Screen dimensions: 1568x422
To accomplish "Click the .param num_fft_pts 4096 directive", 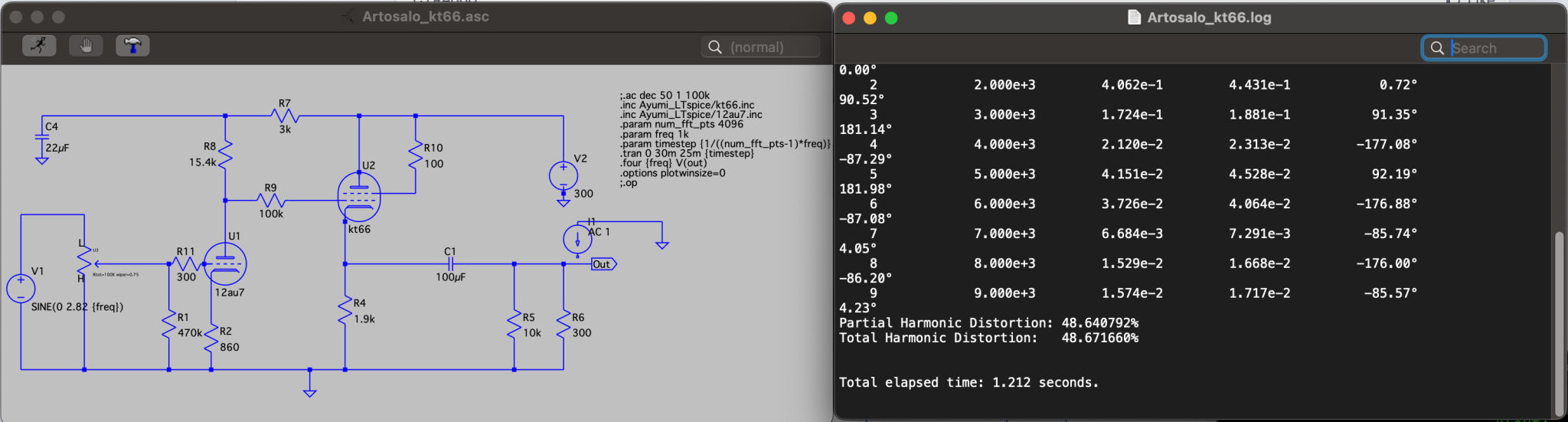I will pos(681,124).
